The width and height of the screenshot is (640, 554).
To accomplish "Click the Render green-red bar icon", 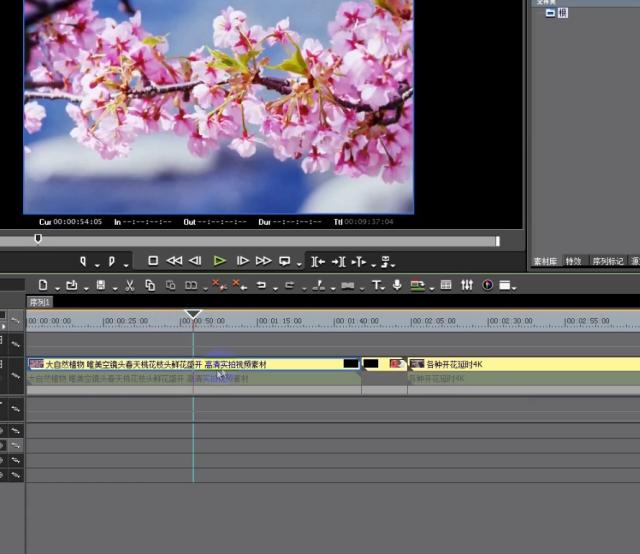I will [x=417, y=285].
